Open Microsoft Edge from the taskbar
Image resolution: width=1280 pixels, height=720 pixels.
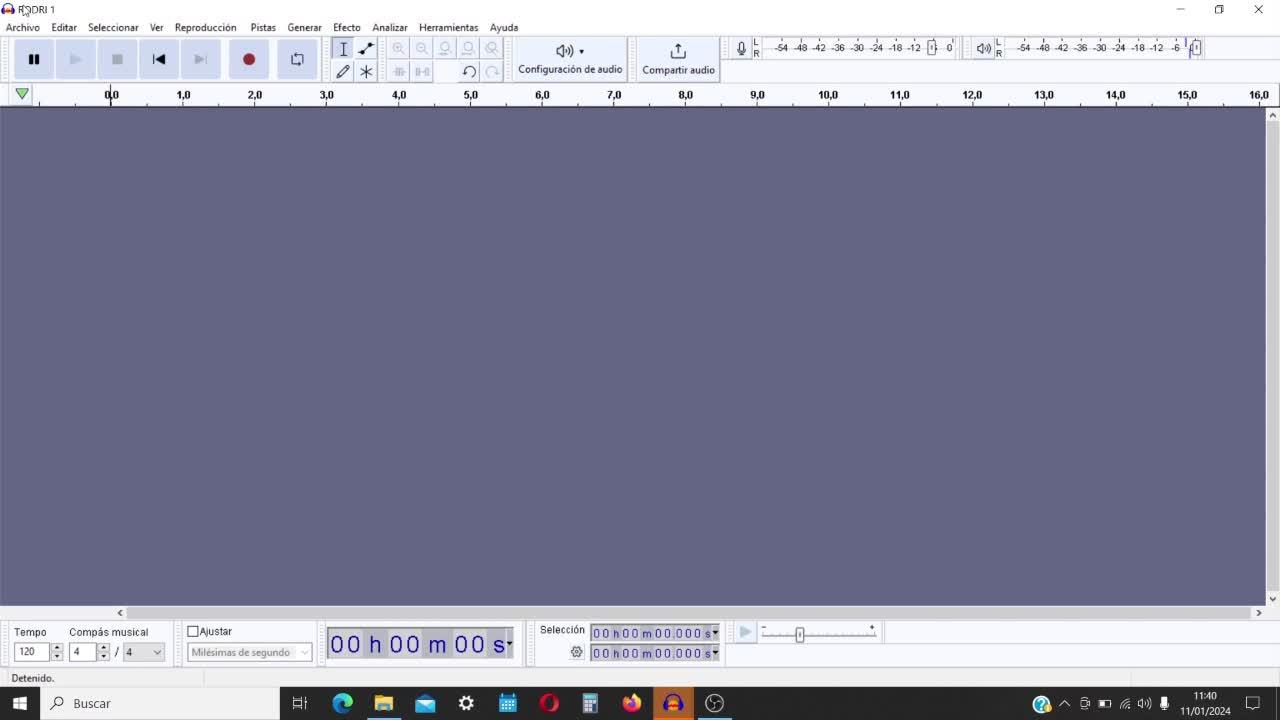pos(342,703)
